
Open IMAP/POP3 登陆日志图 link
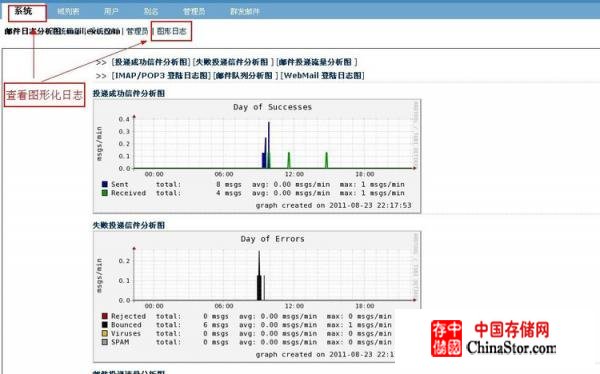pos(161,75)
